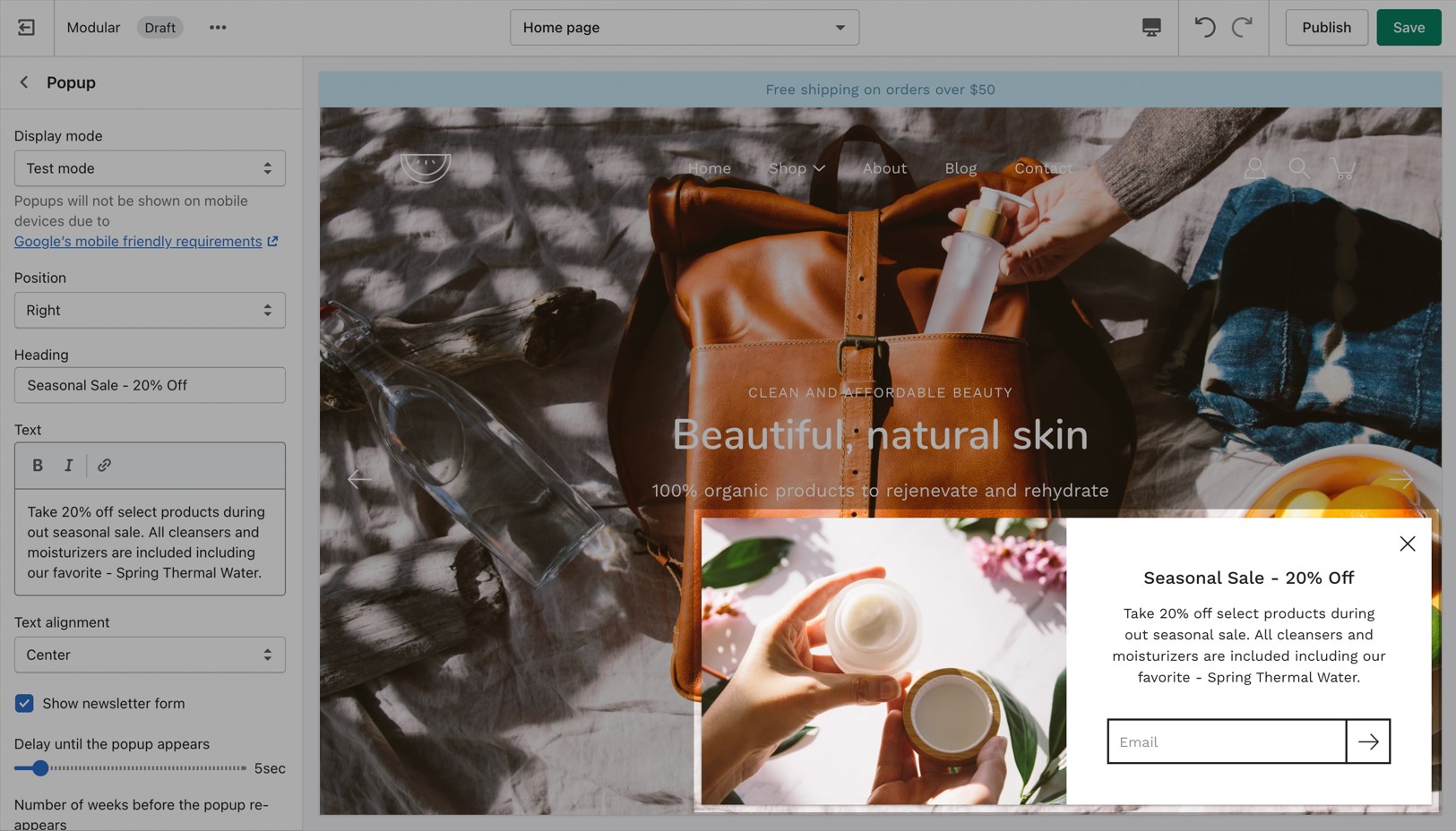Open the Position dropdown
This screenshot has width=1456, height=831.
point(150,310)
